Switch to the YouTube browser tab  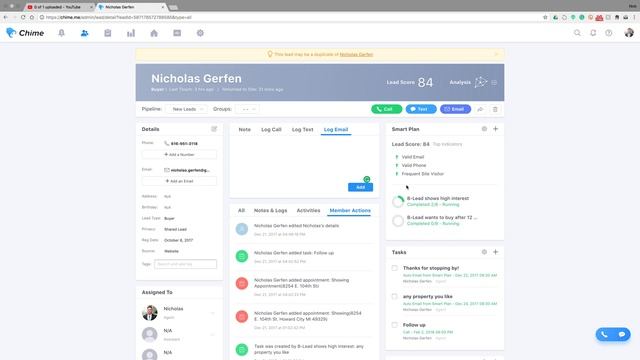pyautogui.click(x=60, y=7)
